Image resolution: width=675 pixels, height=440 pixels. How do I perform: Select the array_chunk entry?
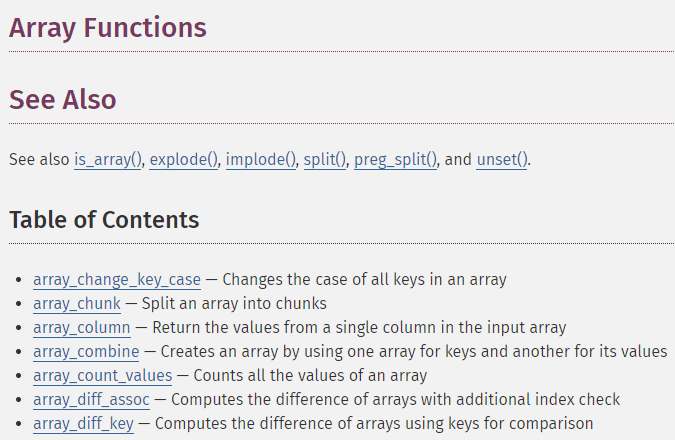click(x=77, y=304)
